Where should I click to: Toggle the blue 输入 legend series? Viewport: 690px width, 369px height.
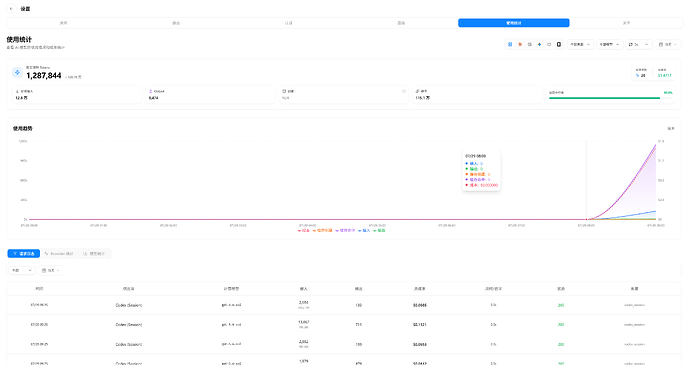364,230
